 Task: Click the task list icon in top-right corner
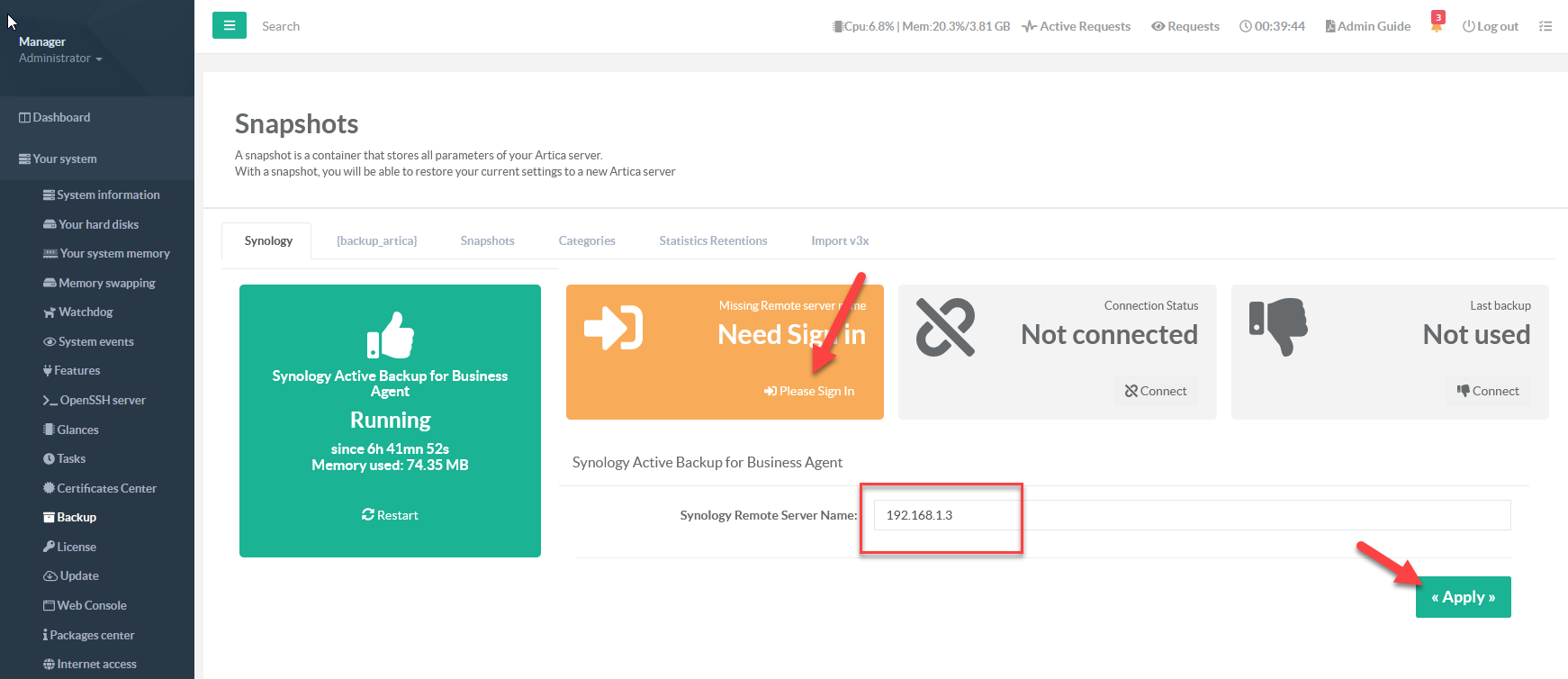click(1545, 26)
